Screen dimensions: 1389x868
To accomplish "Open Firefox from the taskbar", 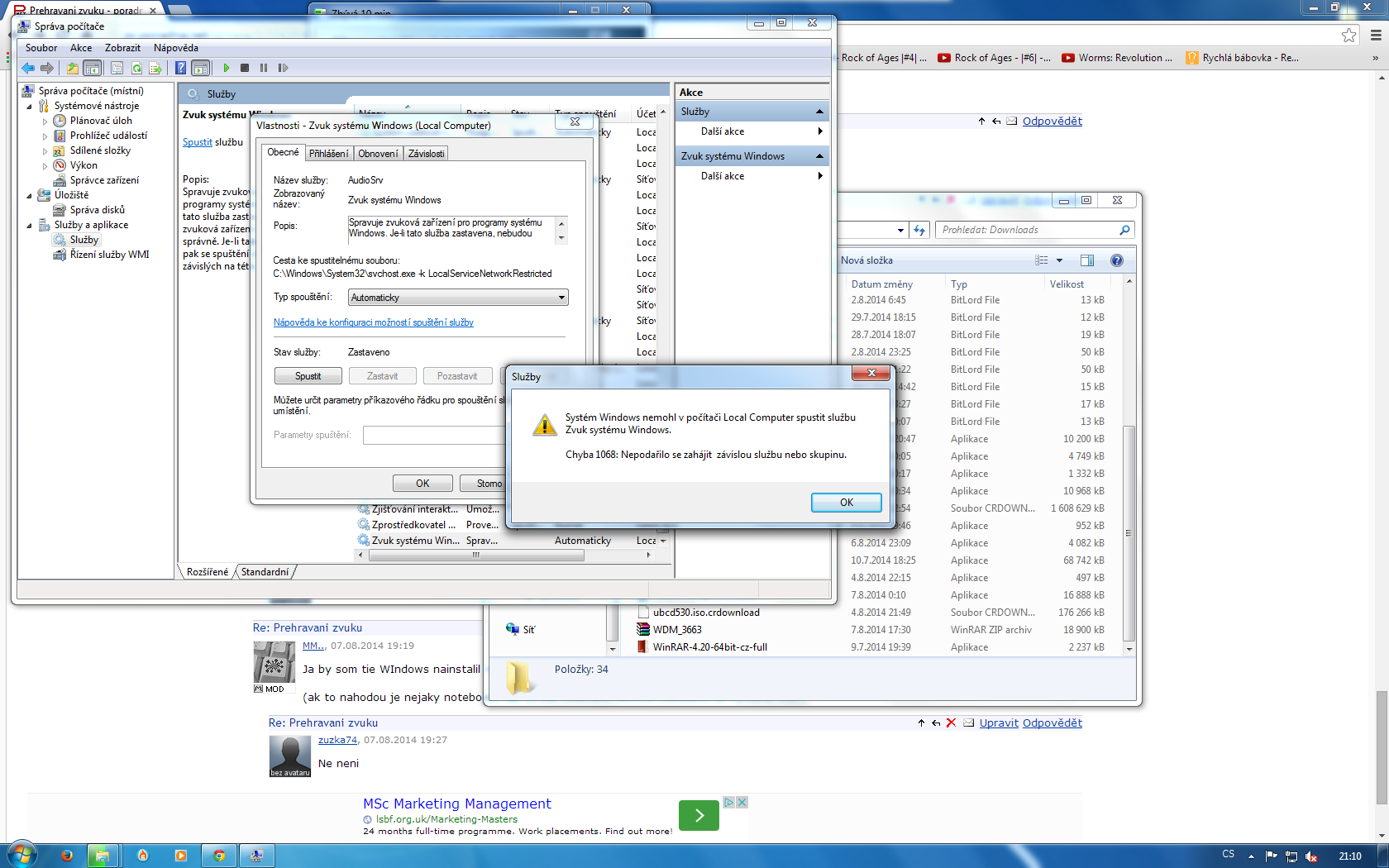I will [x=67, y=856].
